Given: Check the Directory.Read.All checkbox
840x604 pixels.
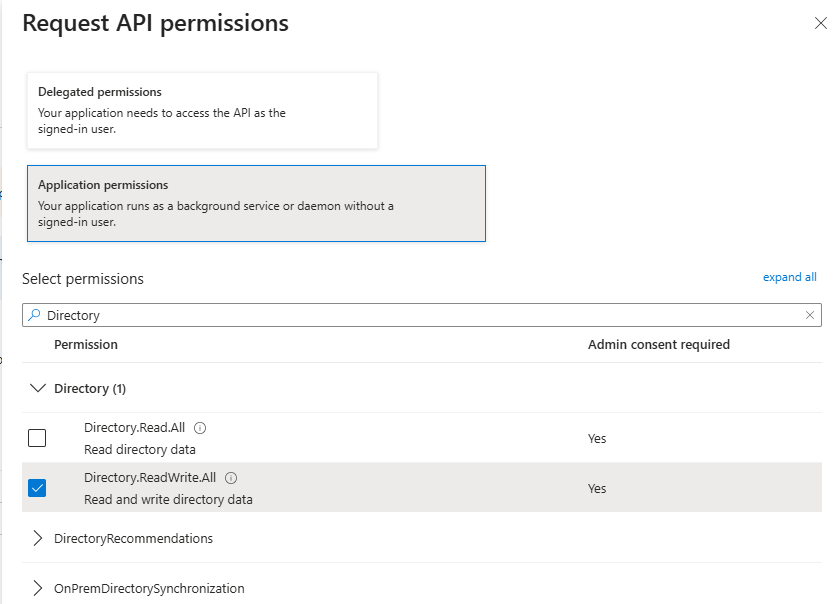Looking at the screenshot, I should tap(37, 438).
